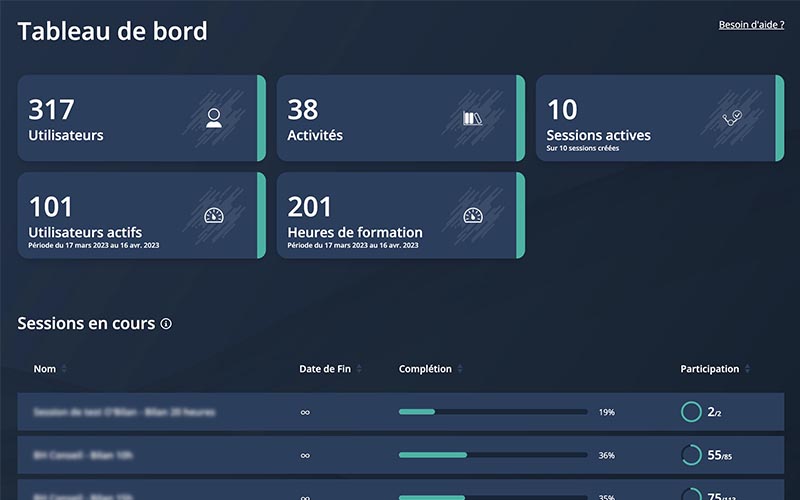This screenshot has width=800, height=500.
Task: Click the '2/2' participation count
Action: (x=714, y=412)
